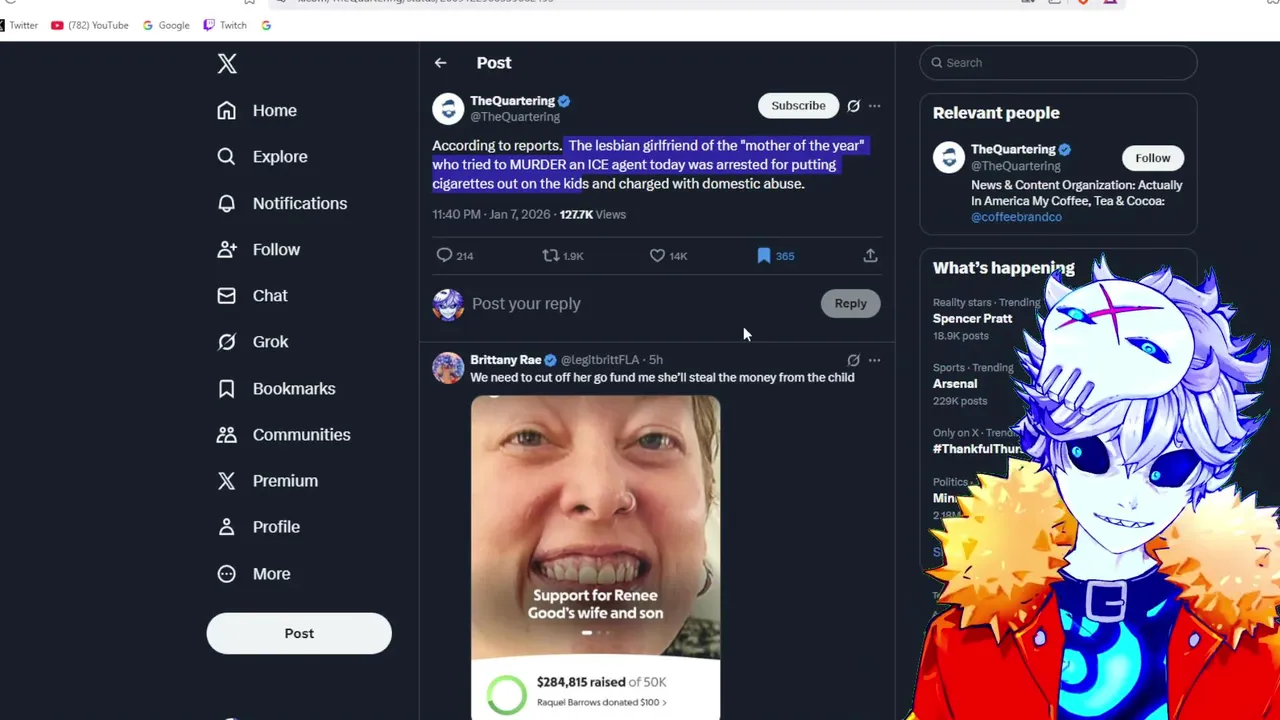Click TheQuartering display name in post header
The height and width of the screenshot is (720, 1280).
click(512, 100)
